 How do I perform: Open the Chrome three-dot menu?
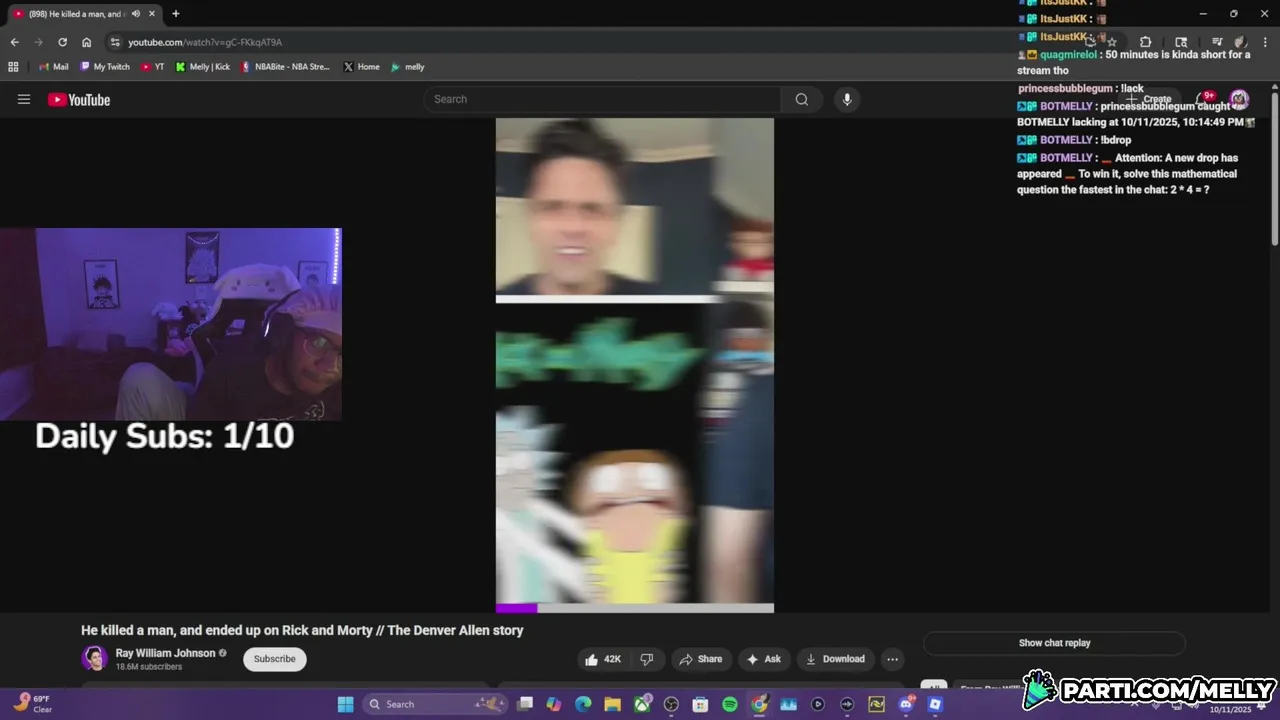coord(1265,42)
